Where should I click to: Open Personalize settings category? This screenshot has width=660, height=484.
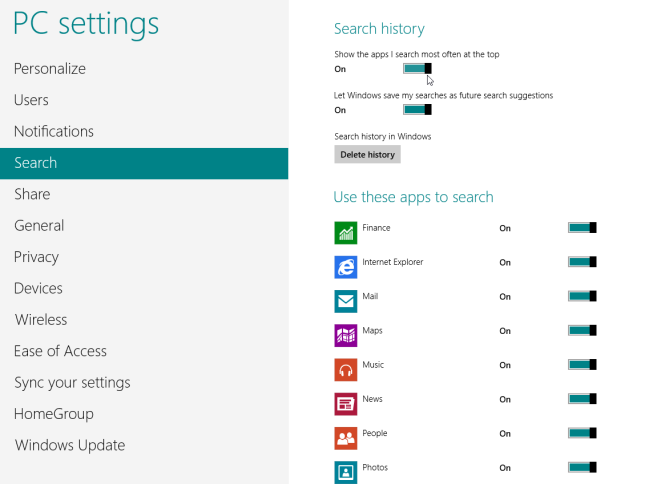point(144,69)
